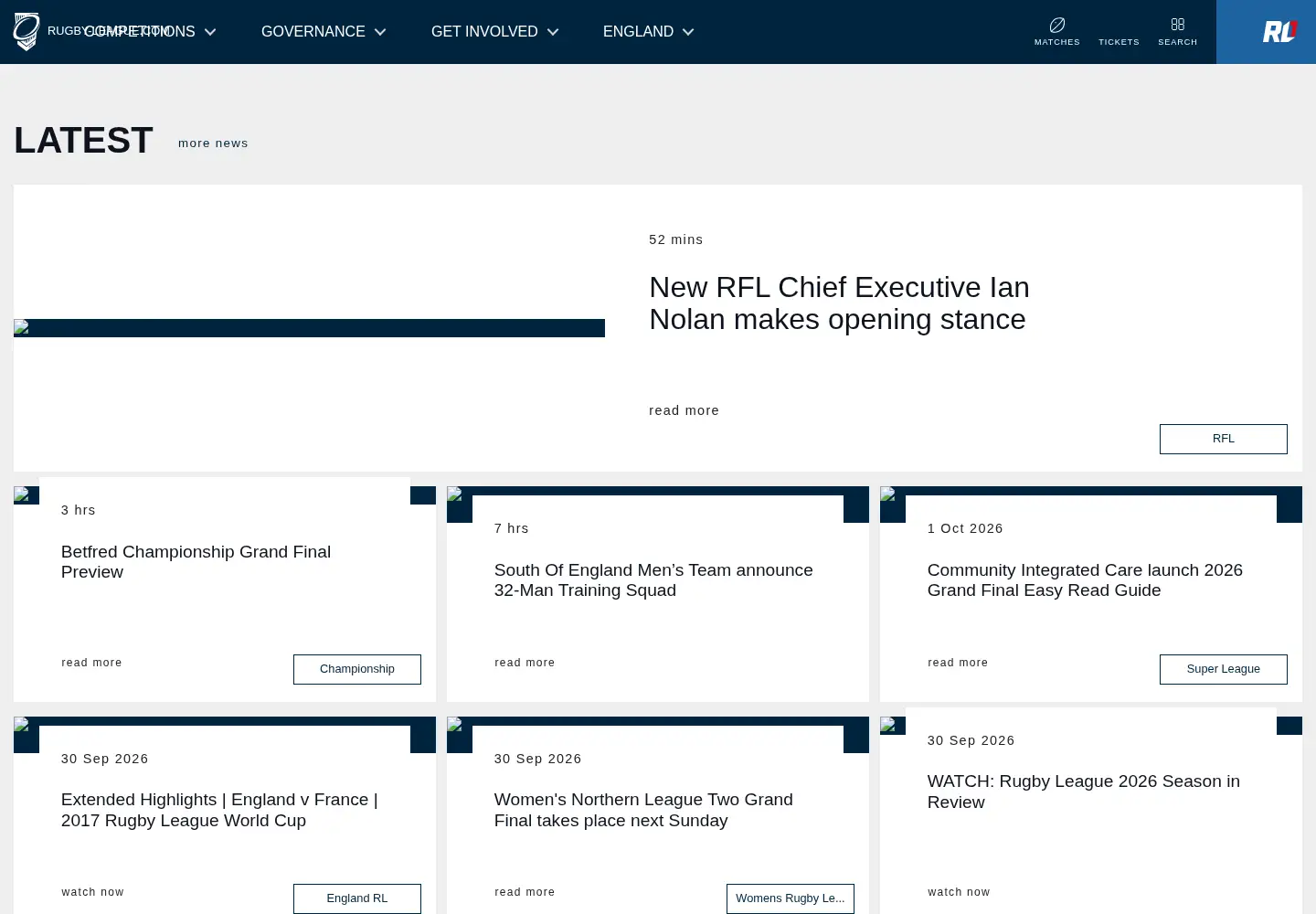Click the 'LATEST' section heading
Screen dimensions: 1316x914
pos(83,141)
